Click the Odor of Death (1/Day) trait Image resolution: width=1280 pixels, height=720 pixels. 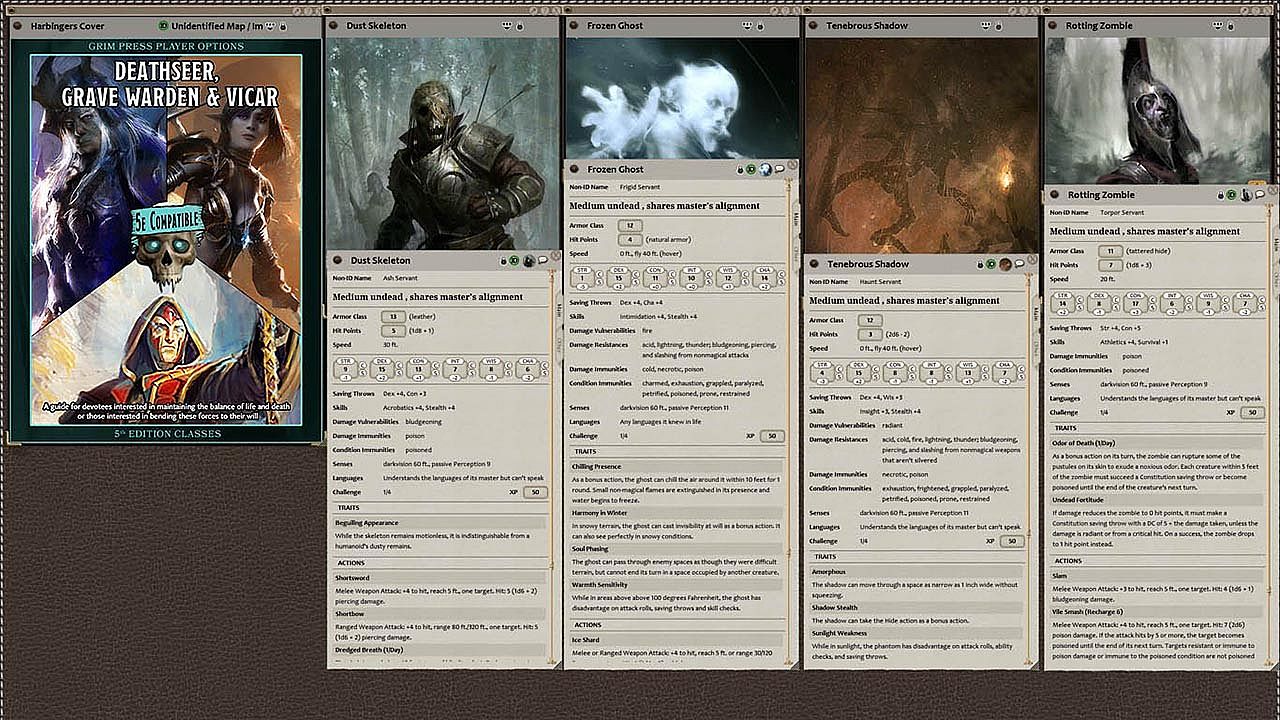pos(1084,443)
